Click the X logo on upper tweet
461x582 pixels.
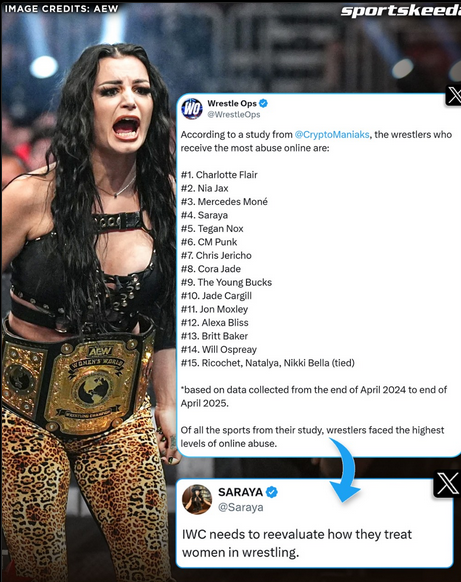pyautogui.click(x=453, y=96)
